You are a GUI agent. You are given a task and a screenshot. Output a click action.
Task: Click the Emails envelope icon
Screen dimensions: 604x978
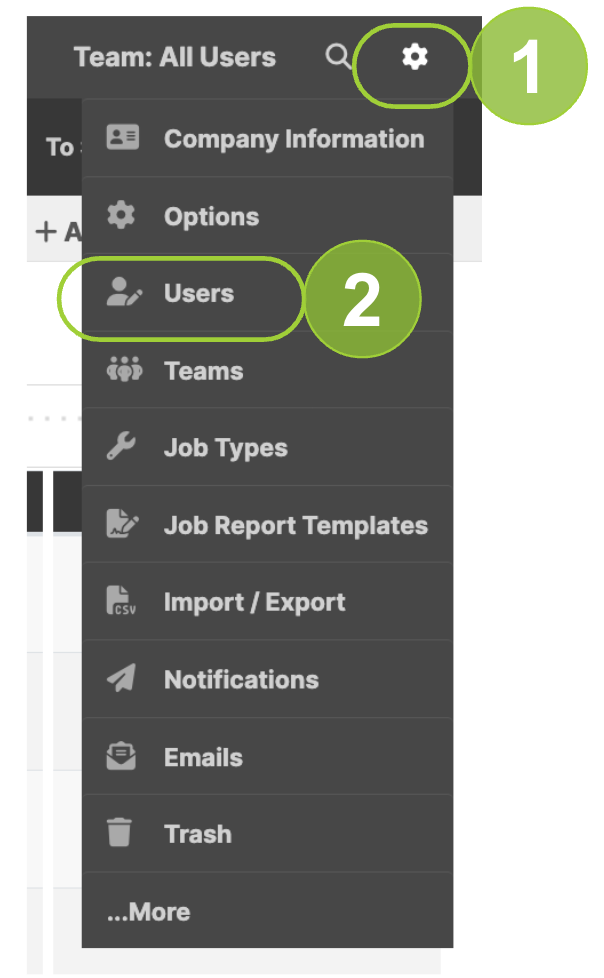pos(121,756)
